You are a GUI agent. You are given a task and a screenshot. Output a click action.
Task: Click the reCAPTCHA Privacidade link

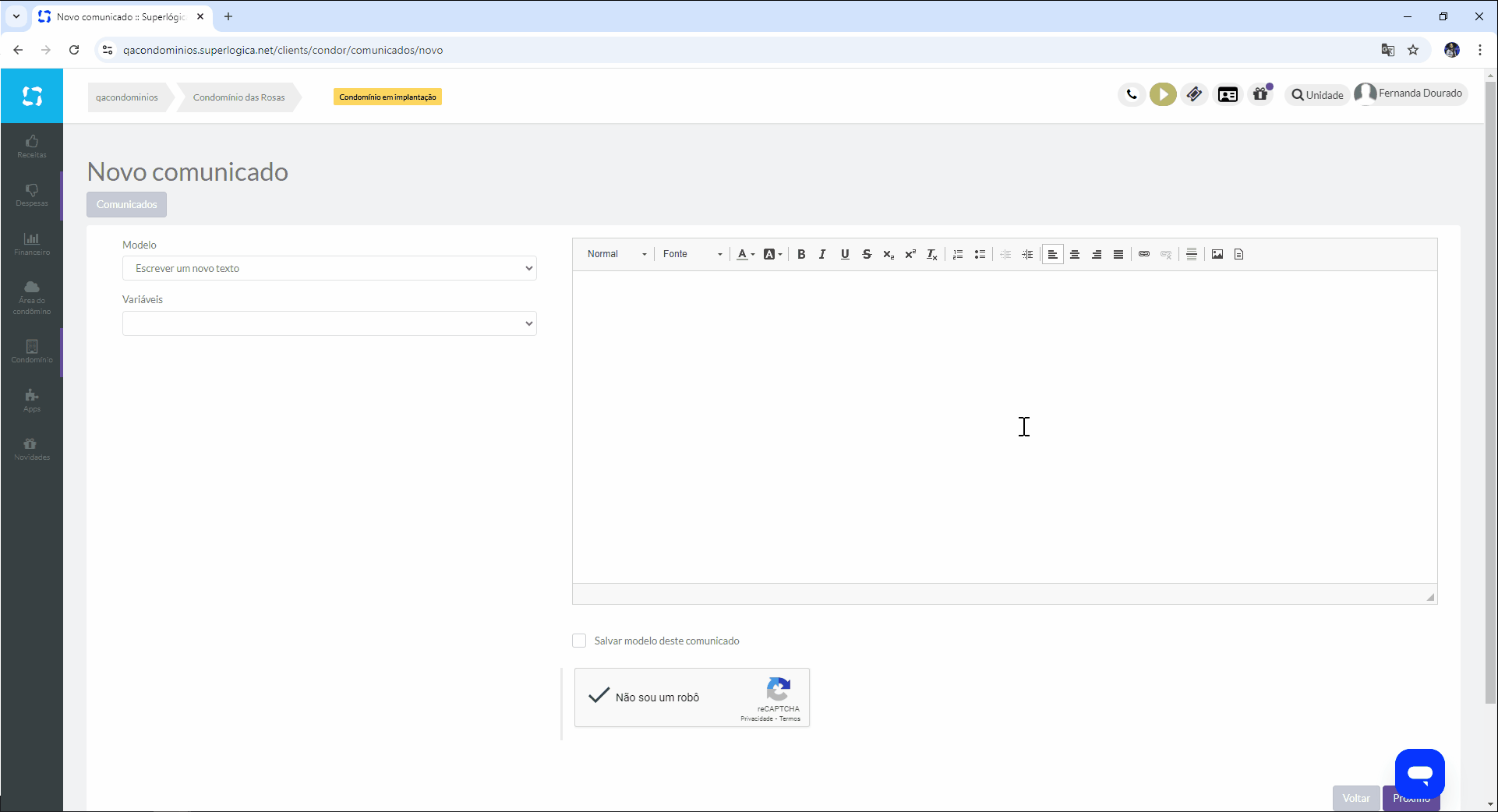[x=756, y=719]
